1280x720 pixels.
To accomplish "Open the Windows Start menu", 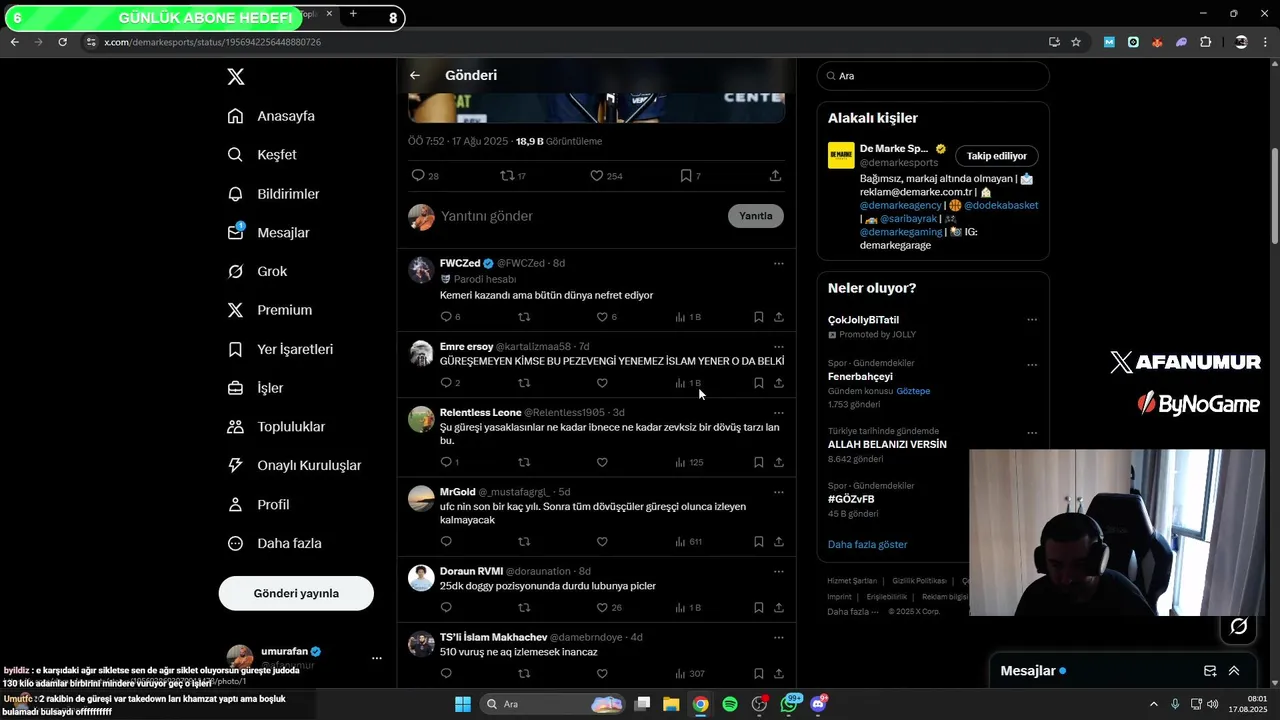I will pos(463,704).
